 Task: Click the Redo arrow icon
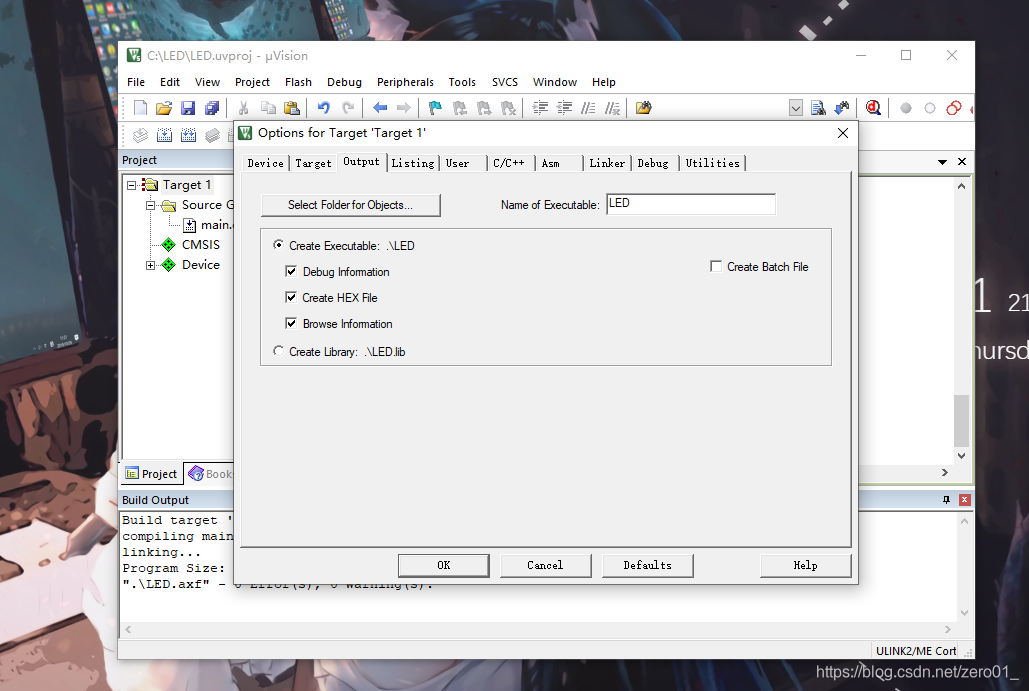(x=348, y=108)
